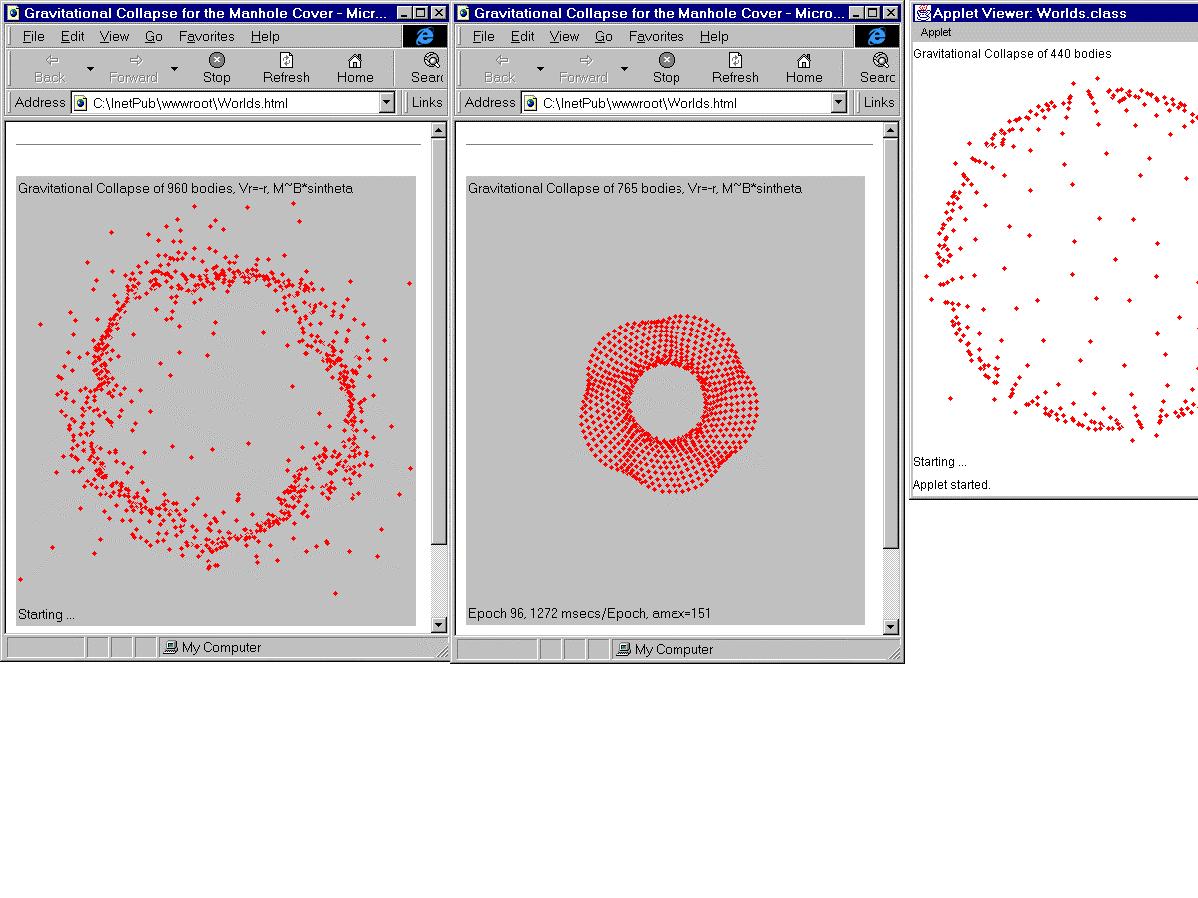Click Stop icon in left browser toolbar
Image resolution: width=1198 pixels, height=898 pixels.
[216, 61]
